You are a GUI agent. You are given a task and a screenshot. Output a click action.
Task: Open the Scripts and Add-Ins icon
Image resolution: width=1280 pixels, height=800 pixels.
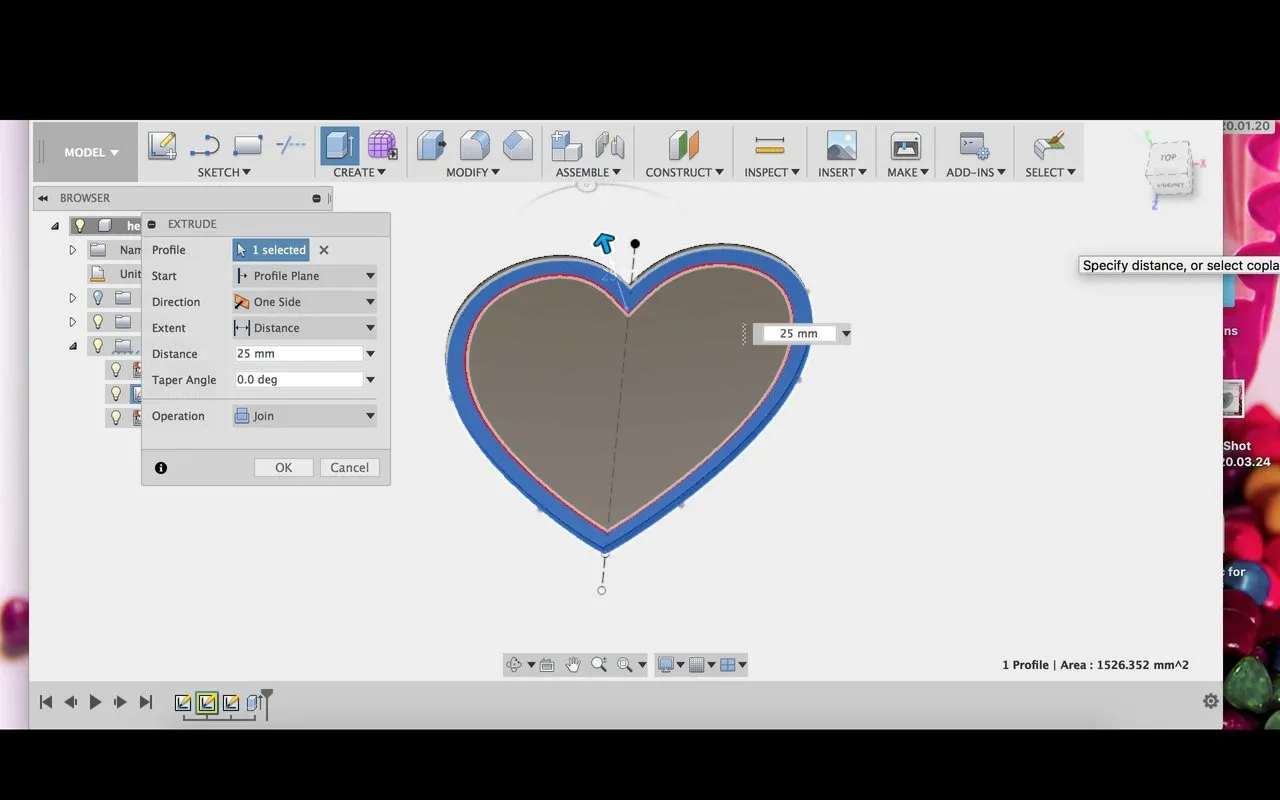(x=974, y=146)
